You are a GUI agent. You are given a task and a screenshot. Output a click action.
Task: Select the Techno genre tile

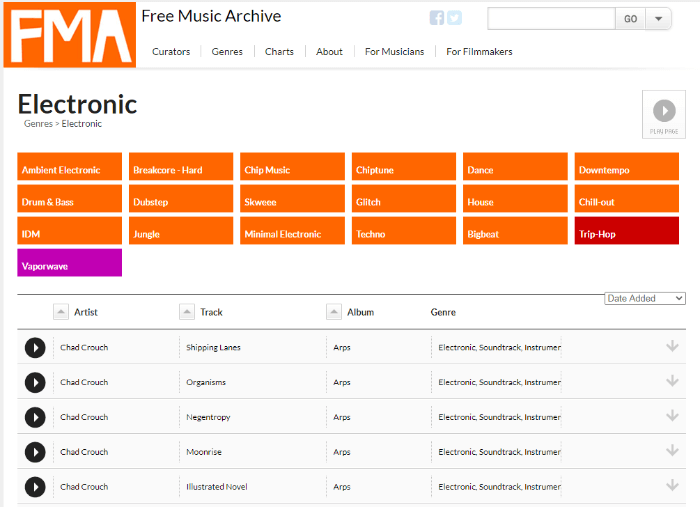(x=404, y=231)
